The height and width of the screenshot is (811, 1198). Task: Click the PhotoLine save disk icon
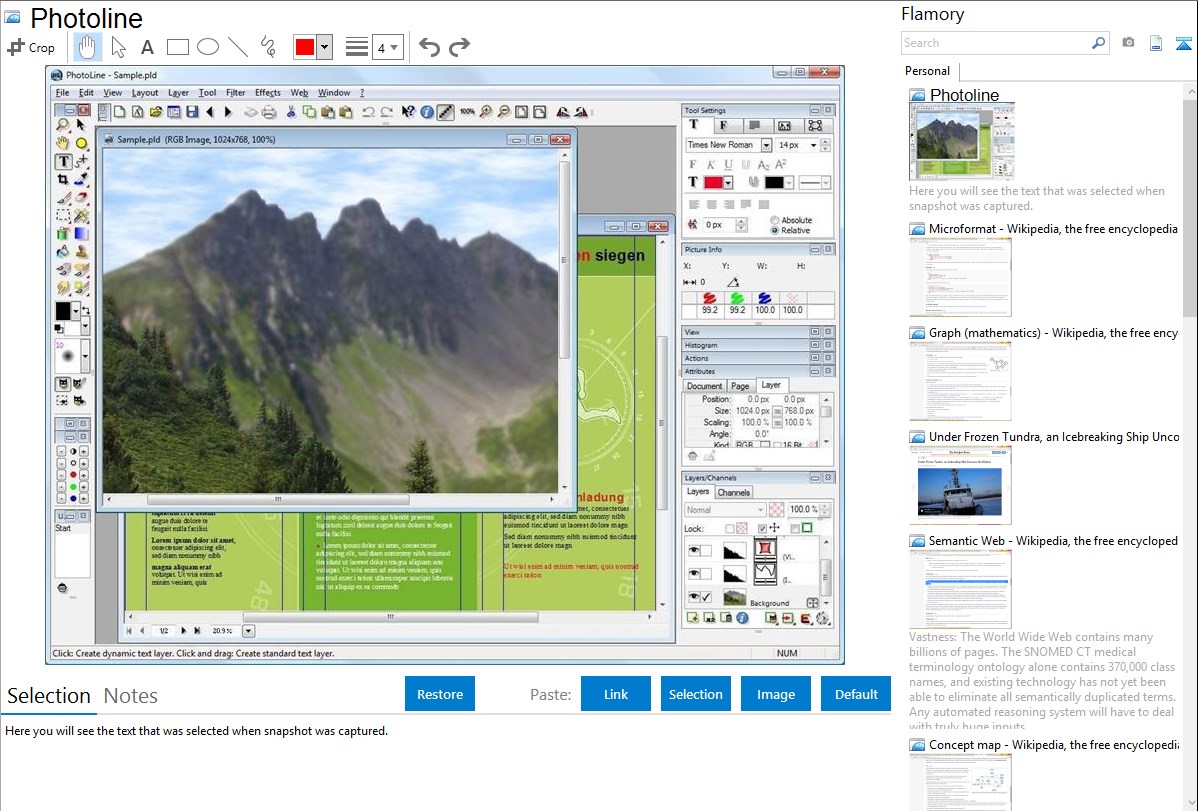[192, 112]
